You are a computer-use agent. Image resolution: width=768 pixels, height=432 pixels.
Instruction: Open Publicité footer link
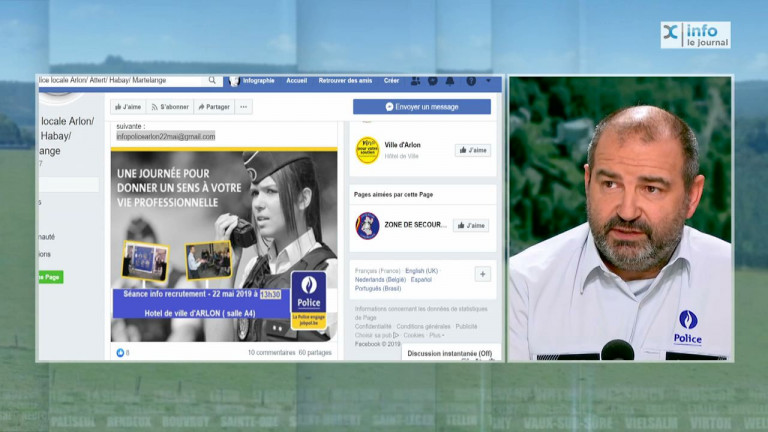click(x=466, y=327)
